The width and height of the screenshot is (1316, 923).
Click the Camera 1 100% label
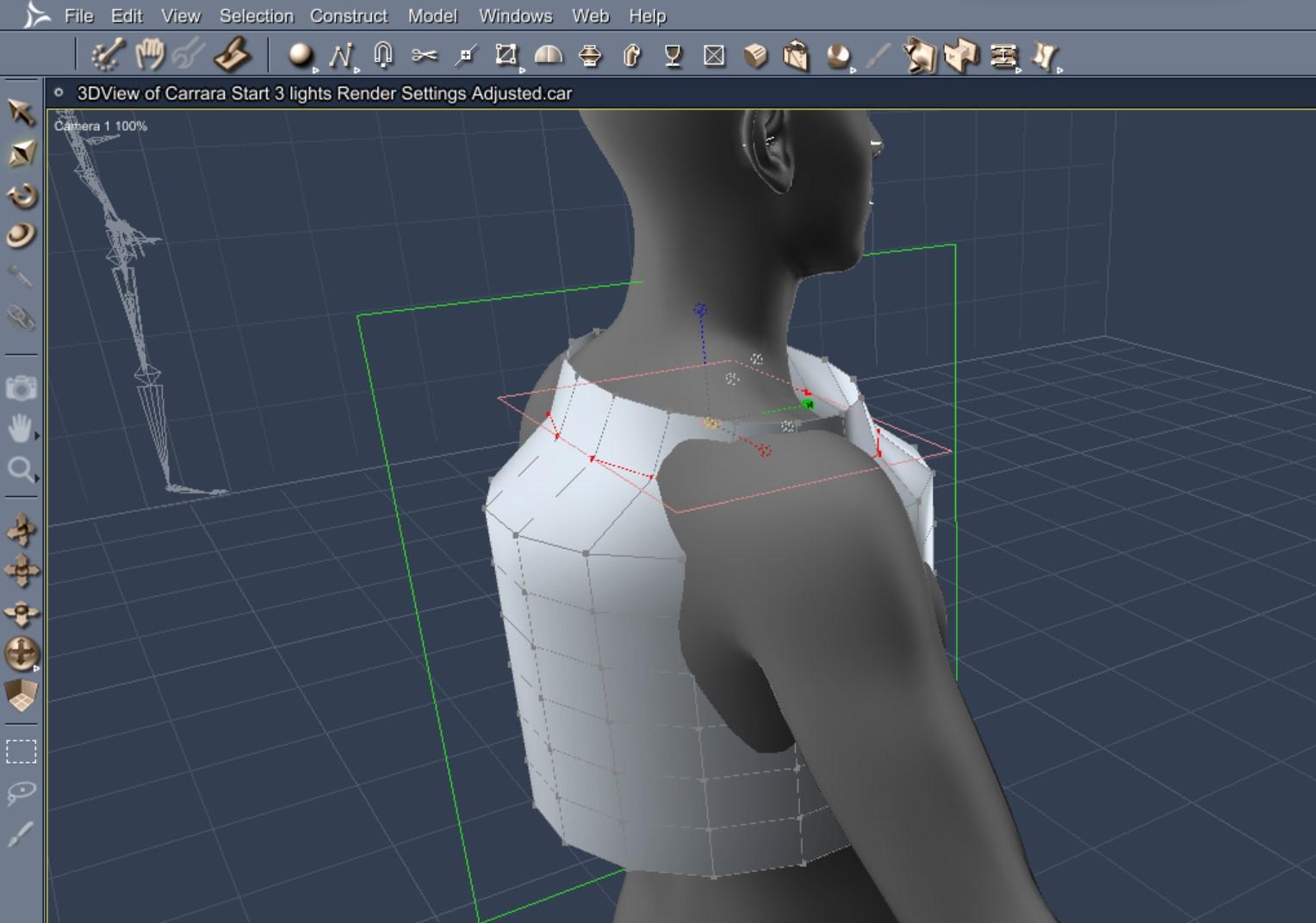(x=101, y=126)
